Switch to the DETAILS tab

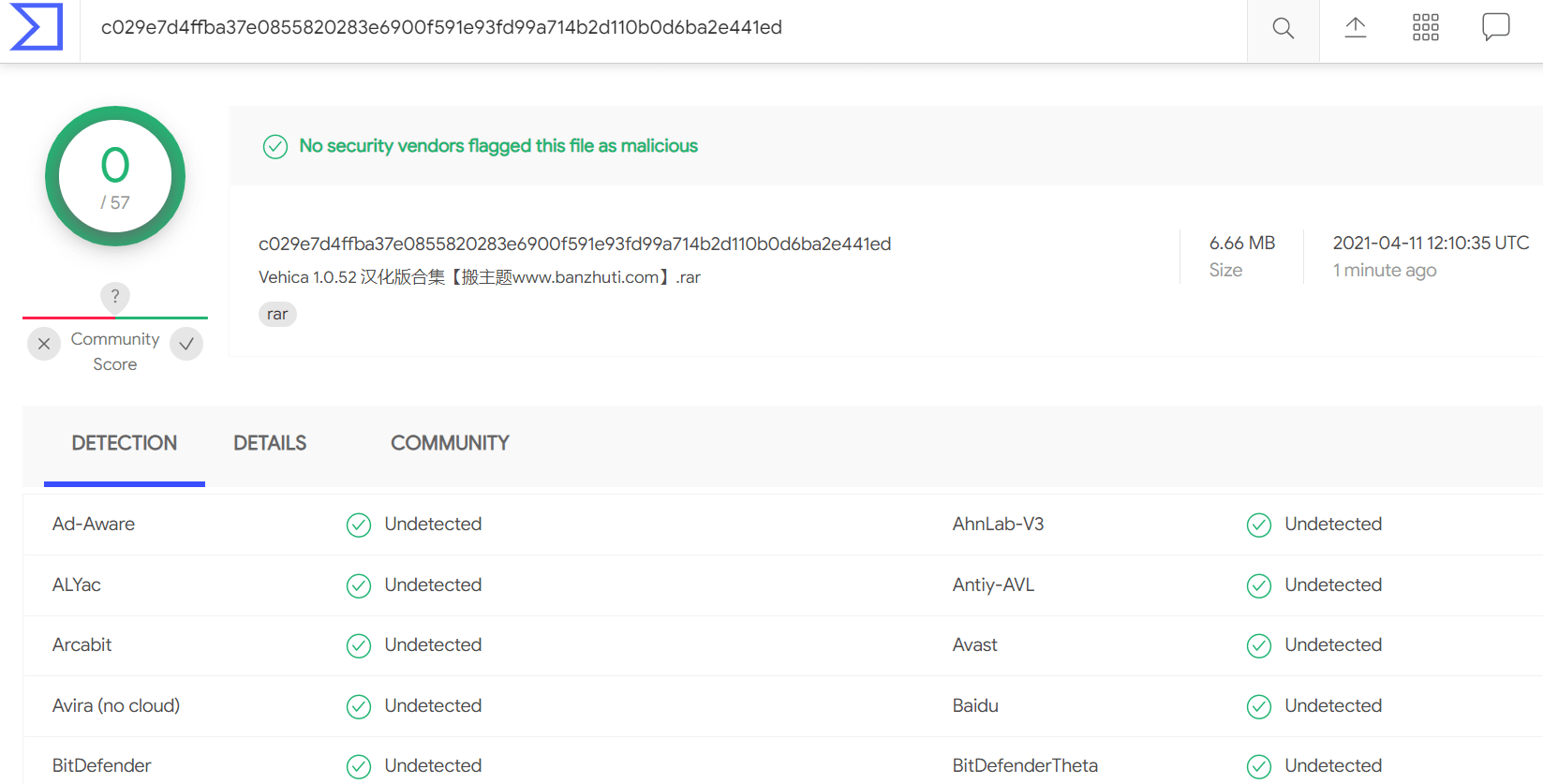(x=270, y=443)
